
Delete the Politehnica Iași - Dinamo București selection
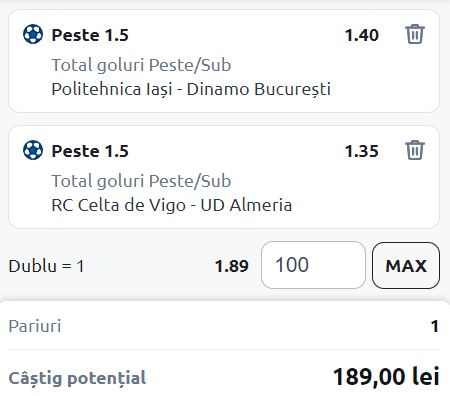point(415,34)
